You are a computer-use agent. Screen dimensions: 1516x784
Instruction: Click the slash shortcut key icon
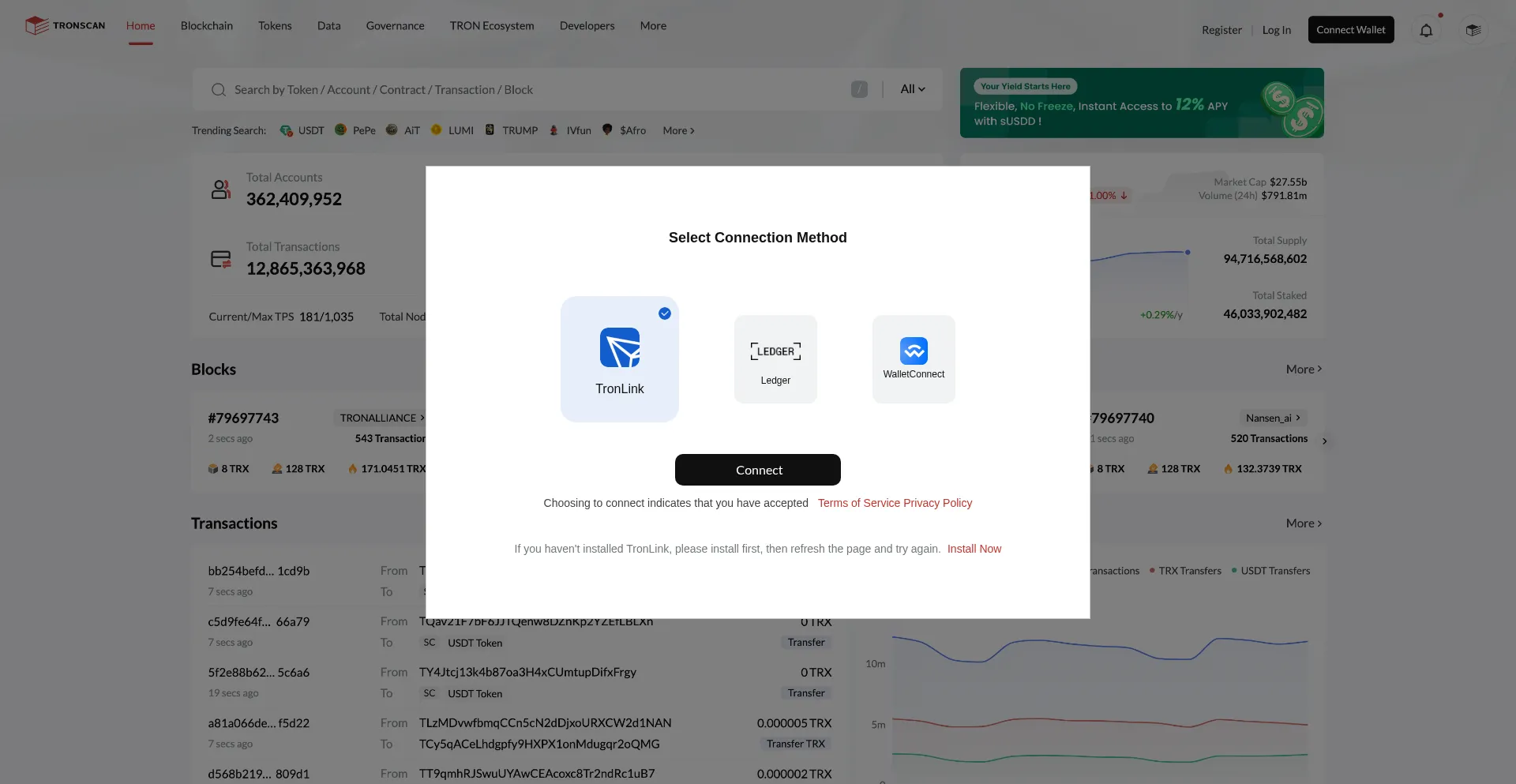859,89
